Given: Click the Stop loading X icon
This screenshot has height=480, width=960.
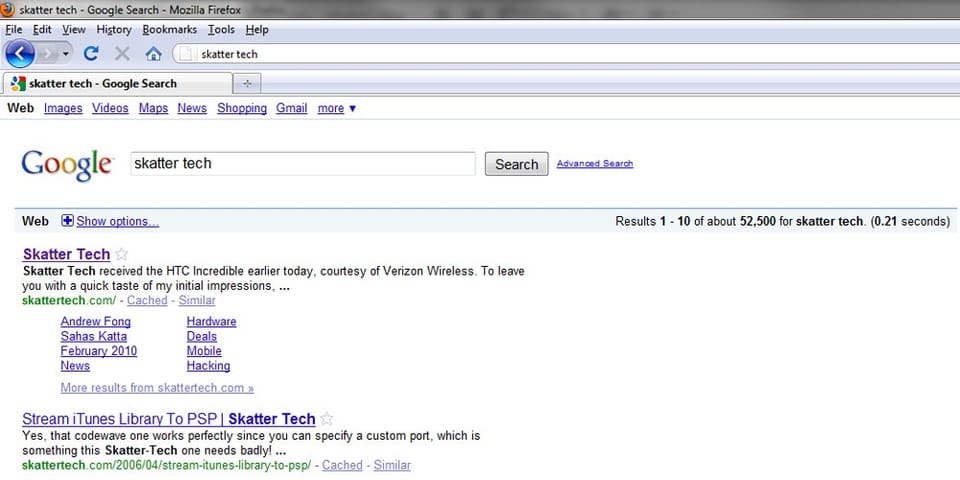Looking at the screenshot, I should click(122, 54).
